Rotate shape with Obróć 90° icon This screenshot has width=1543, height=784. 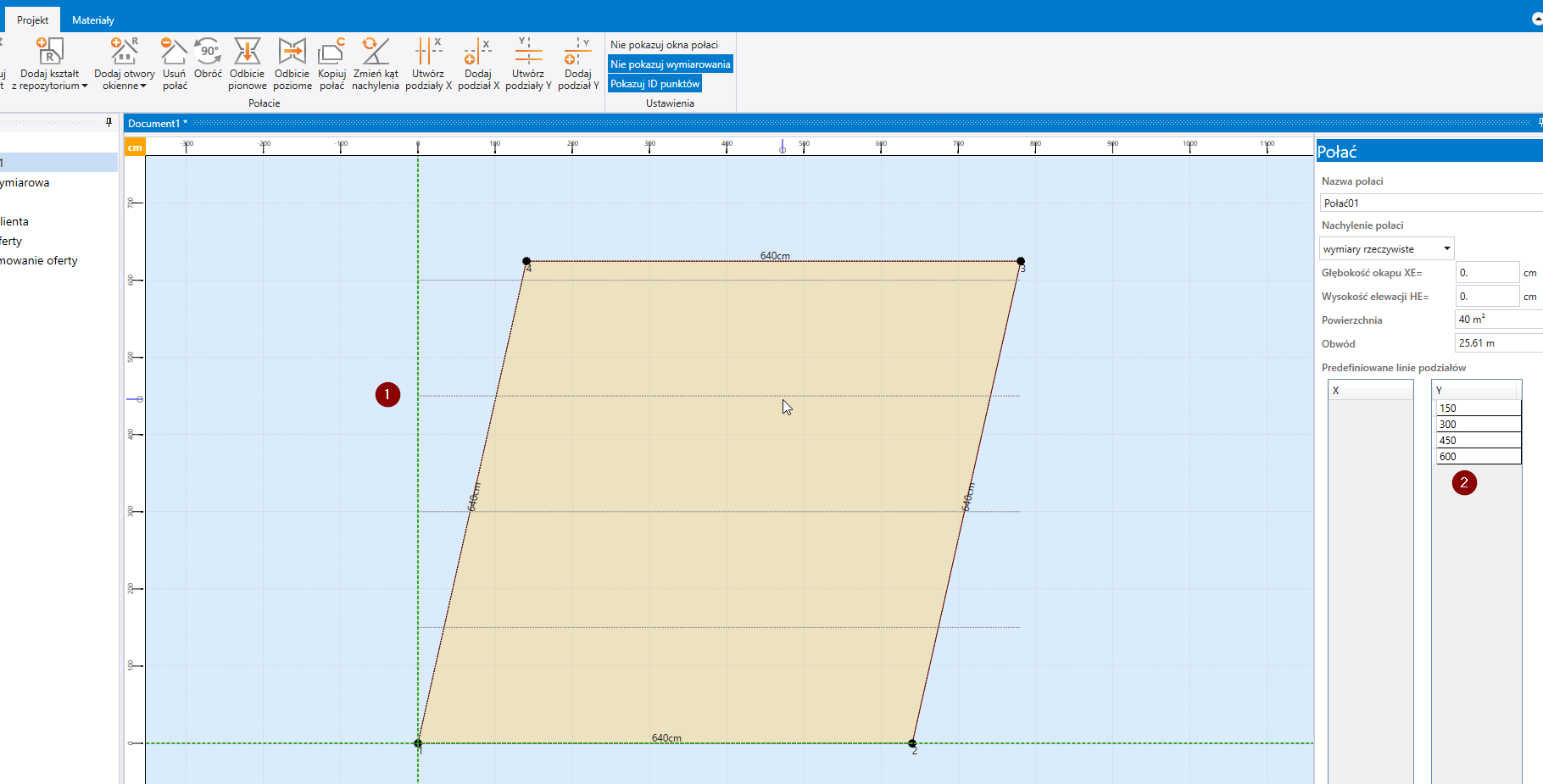click(x=208, y=53)
